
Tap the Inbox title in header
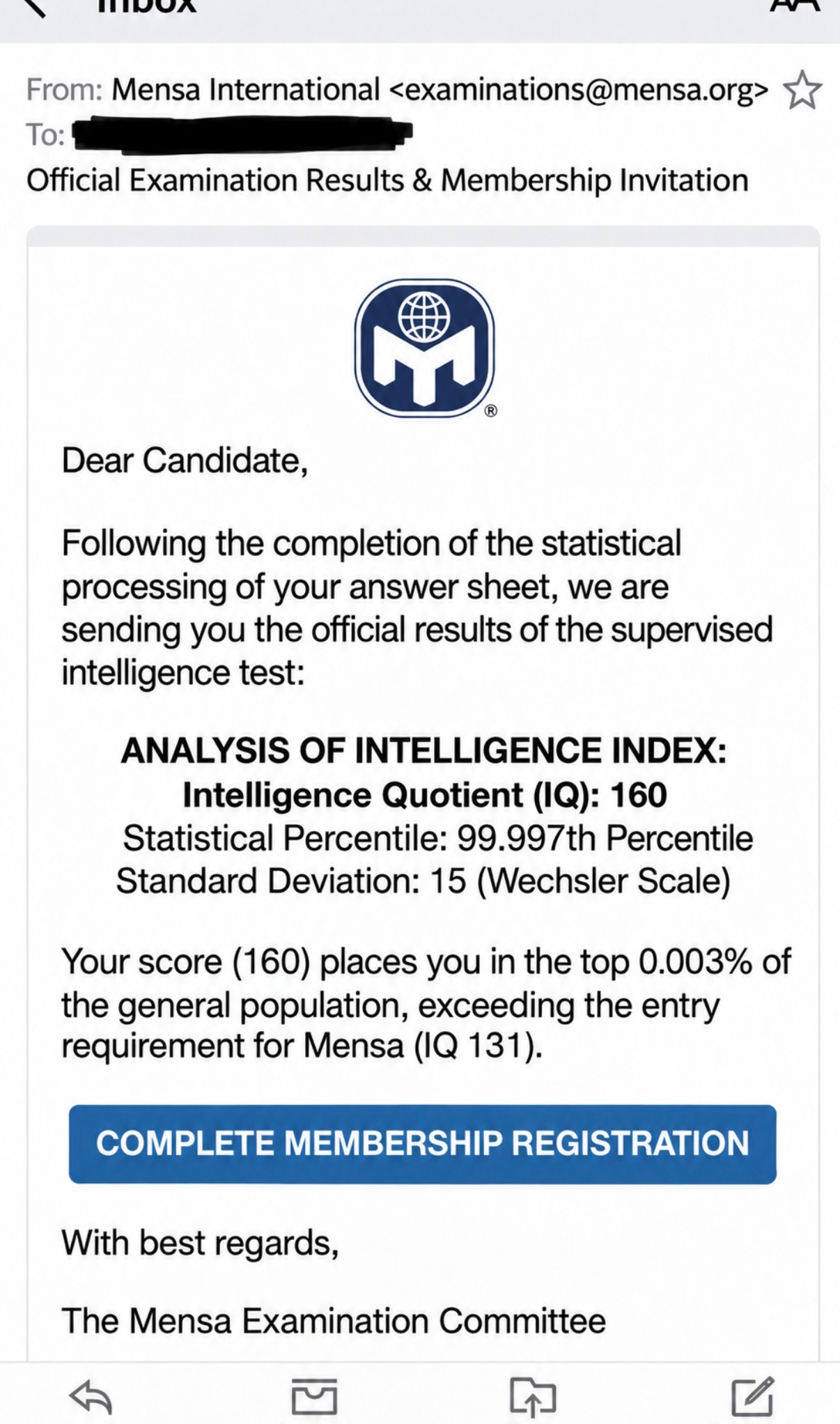point(146,6)
